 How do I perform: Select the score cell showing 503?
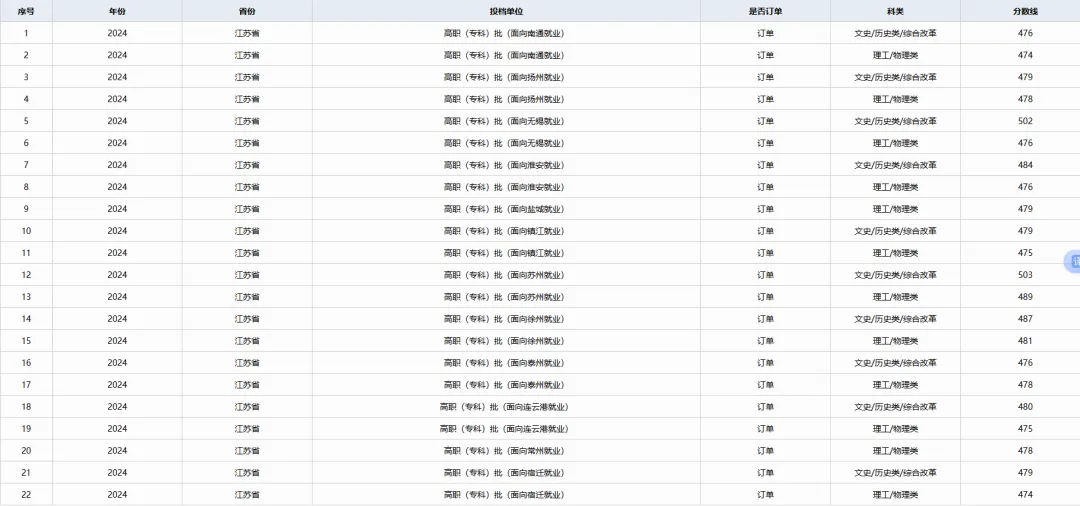(1025, 275)
